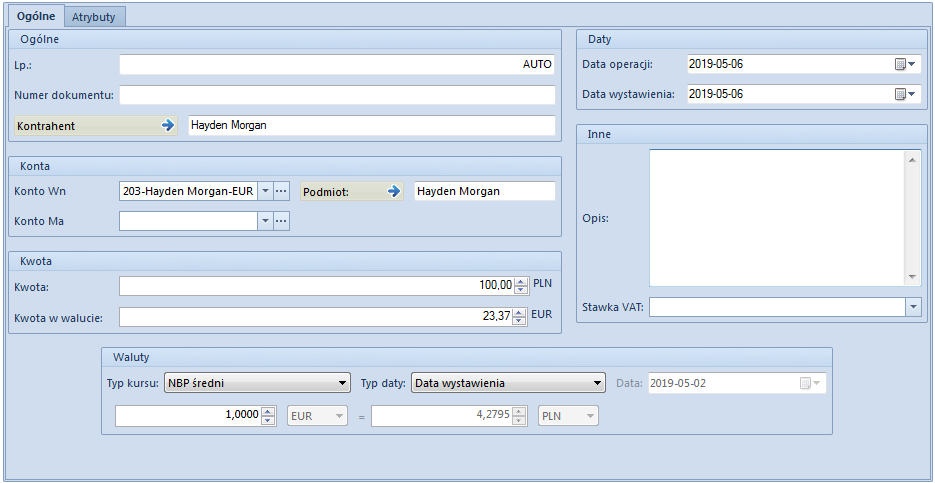Increase Kwota value with up spinner

coord(521,282)
